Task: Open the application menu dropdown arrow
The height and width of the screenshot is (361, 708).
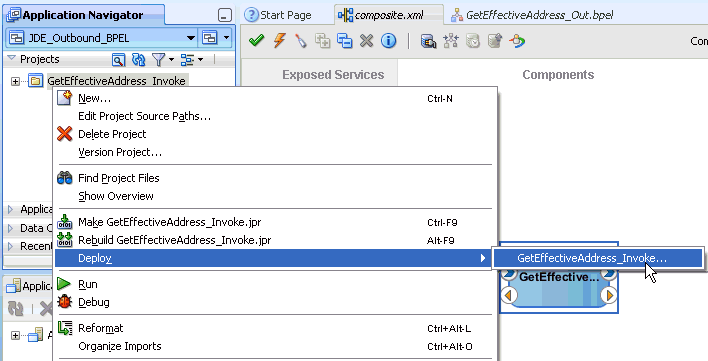Action: pos(226,38)
